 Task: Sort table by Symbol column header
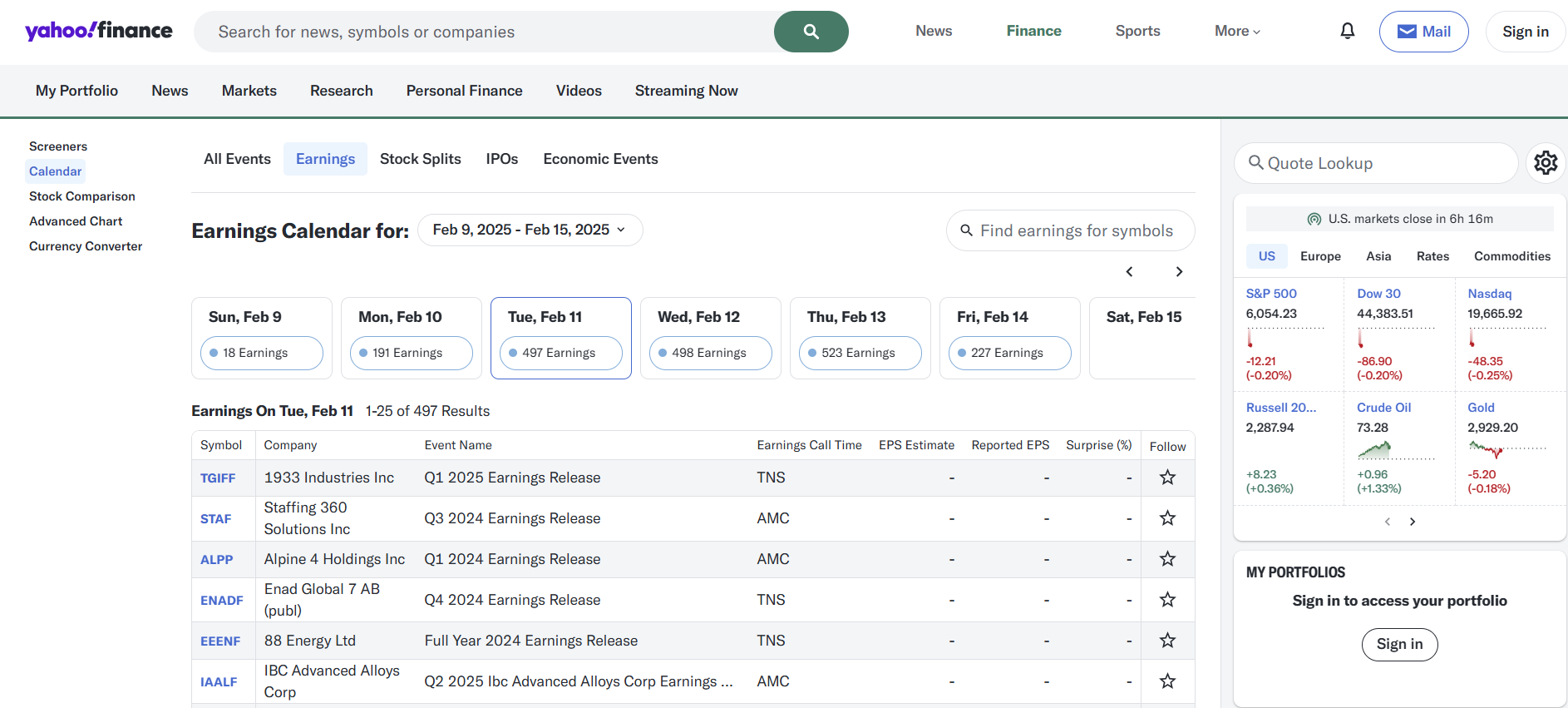click(221, 445)
